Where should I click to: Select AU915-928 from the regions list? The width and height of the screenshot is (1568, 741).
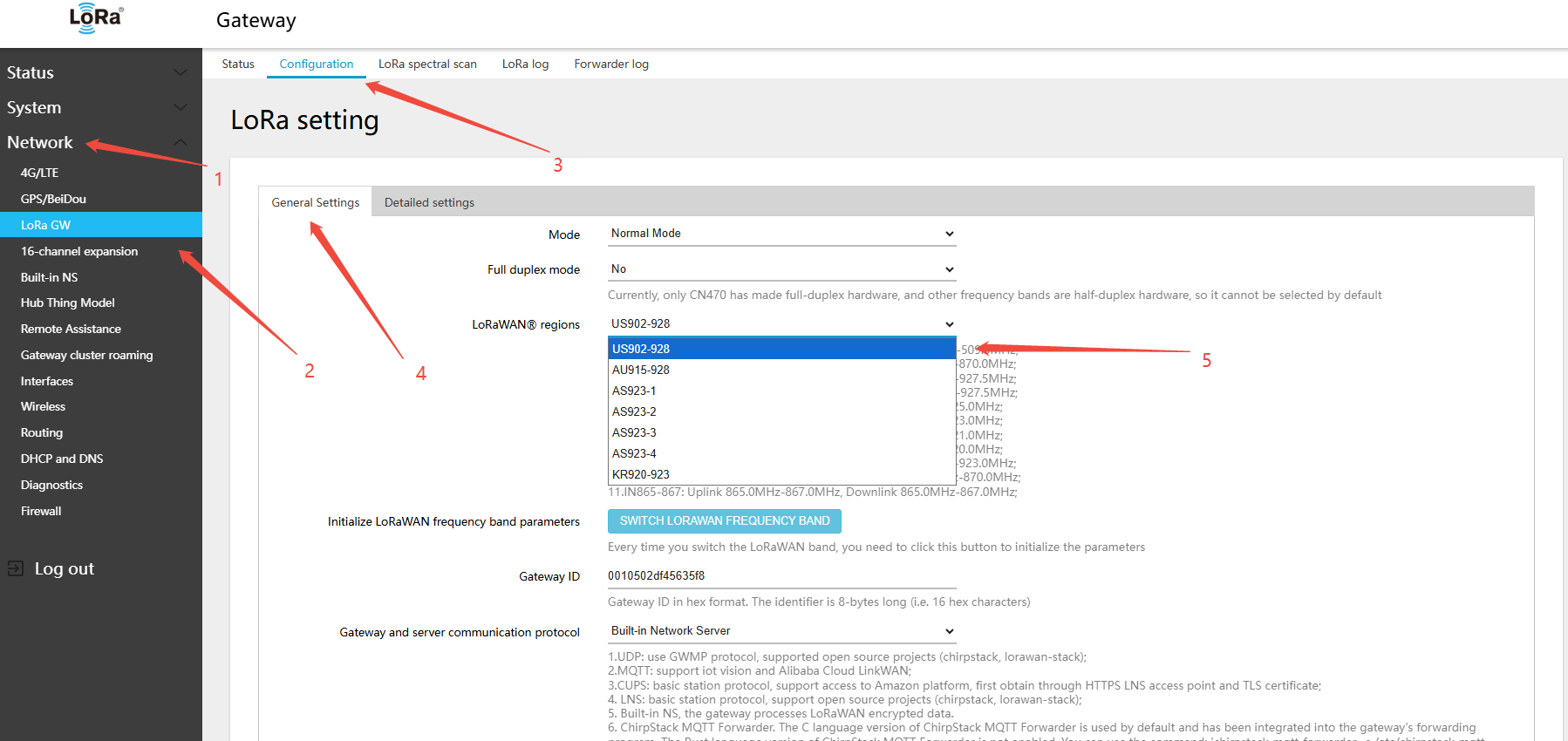(641, 370)
